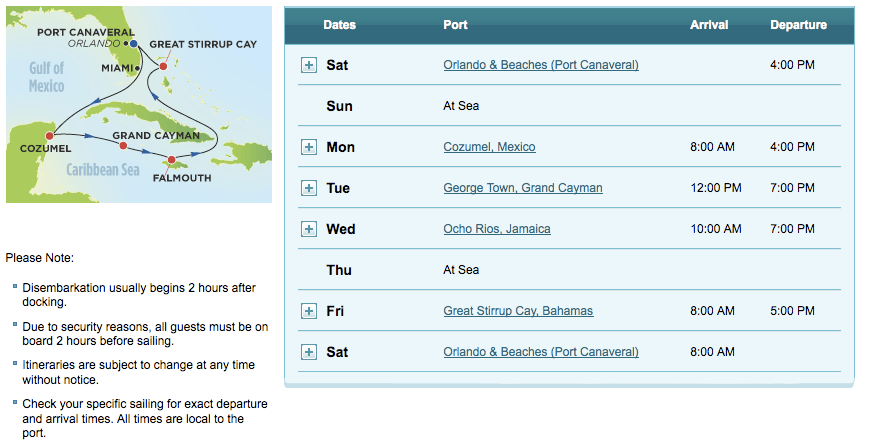Open George Town, Grand Cayman link
Image resolution: width=882 pixels, height=445 pixels.
(x=523, y=188)
